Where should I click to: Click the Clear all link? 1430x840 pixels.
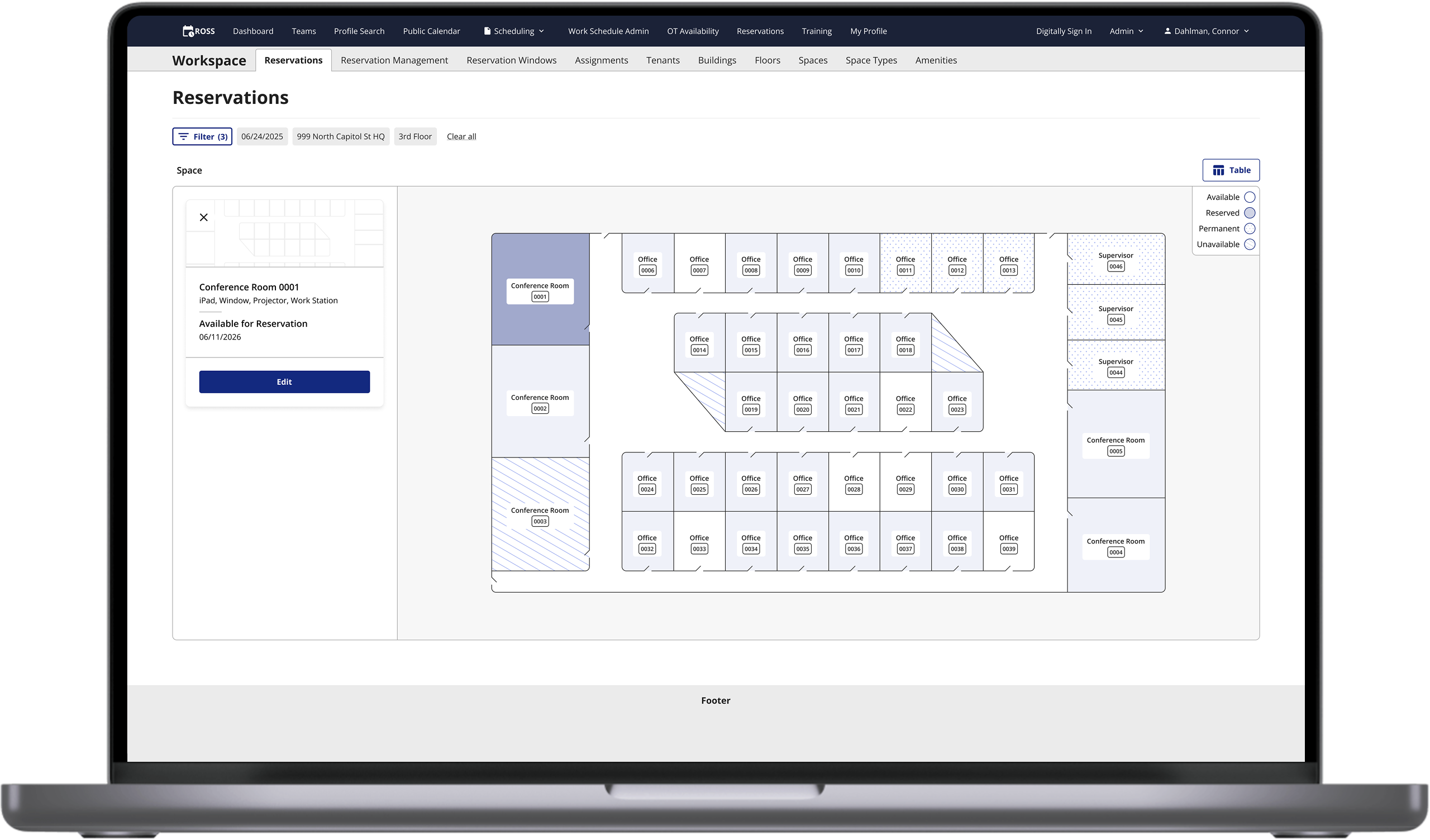pos(461,137)
